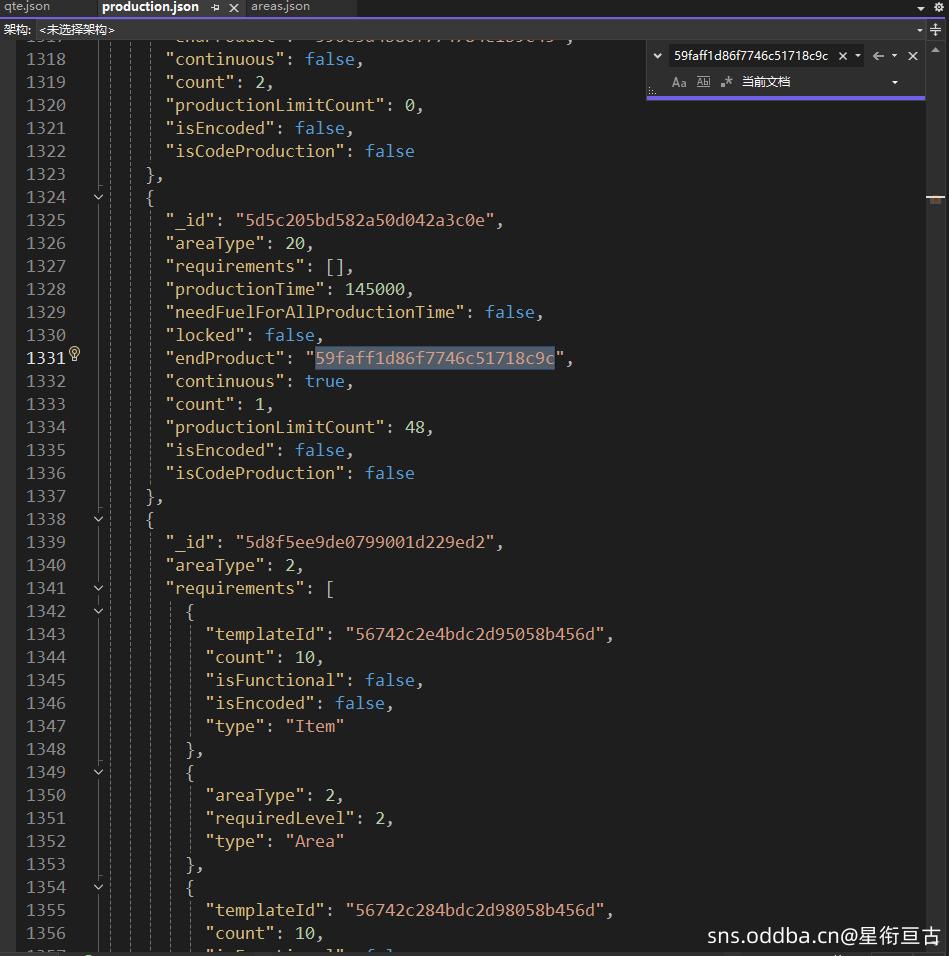The width and height of the screenshot is (949, 956).
Task: Click in the find box search text field
Action: [750, 56]
